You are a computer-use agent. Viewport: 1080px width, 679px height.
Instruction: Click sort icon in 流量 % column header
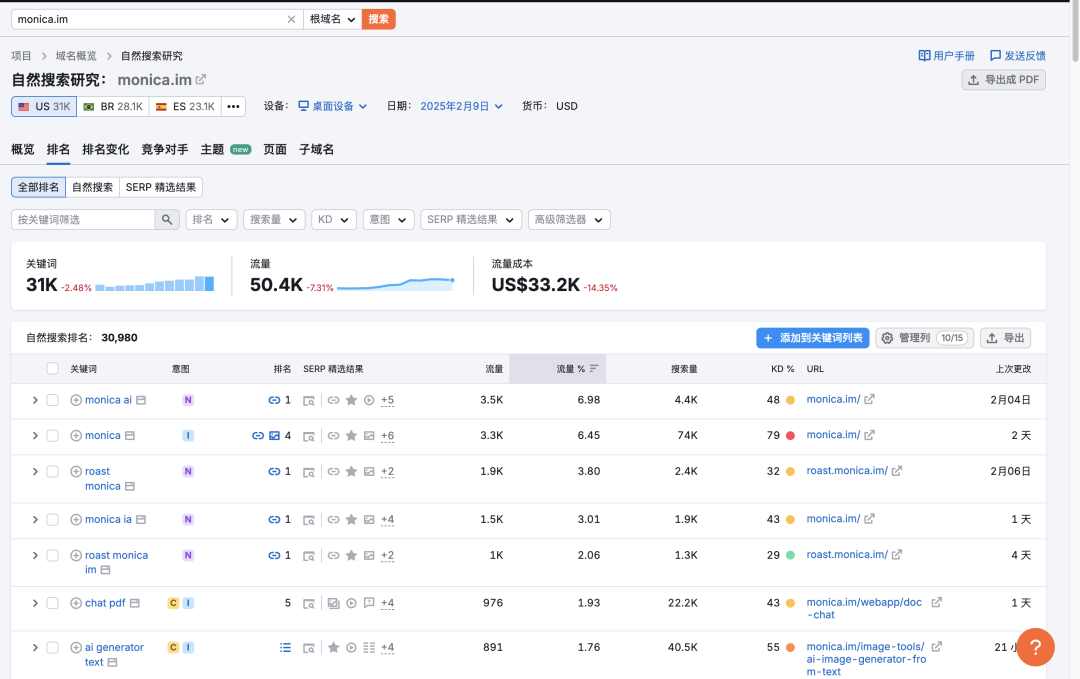(x=594, y=369)
